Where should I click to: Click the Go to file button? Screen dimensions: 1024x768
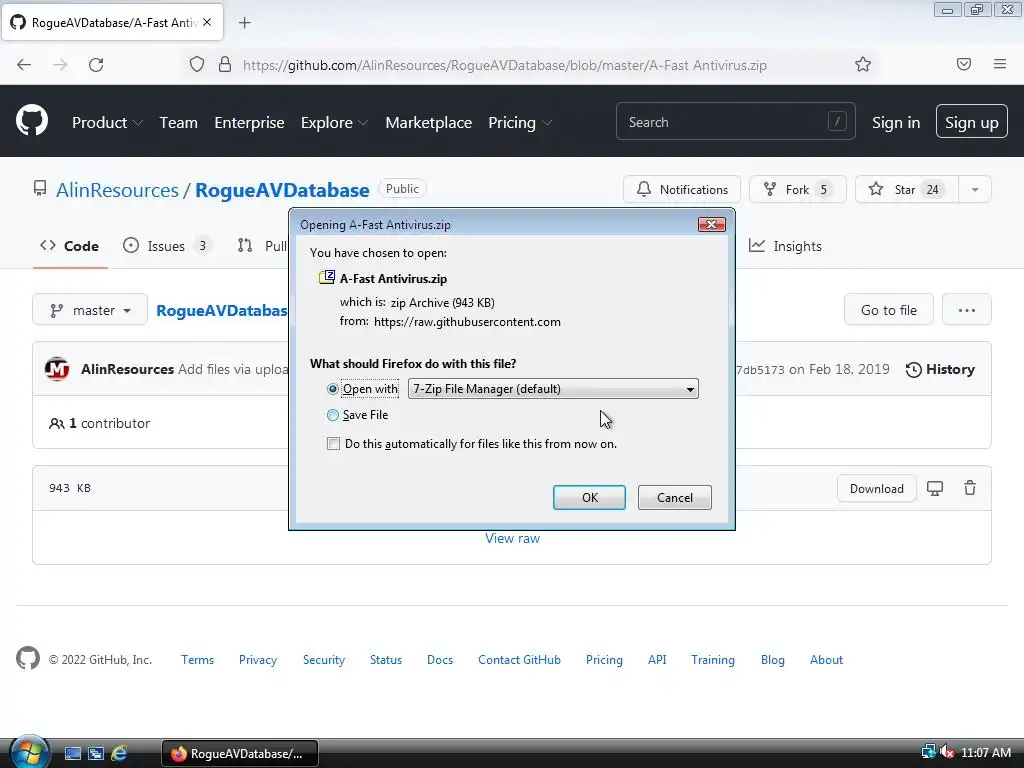(888, 310)
